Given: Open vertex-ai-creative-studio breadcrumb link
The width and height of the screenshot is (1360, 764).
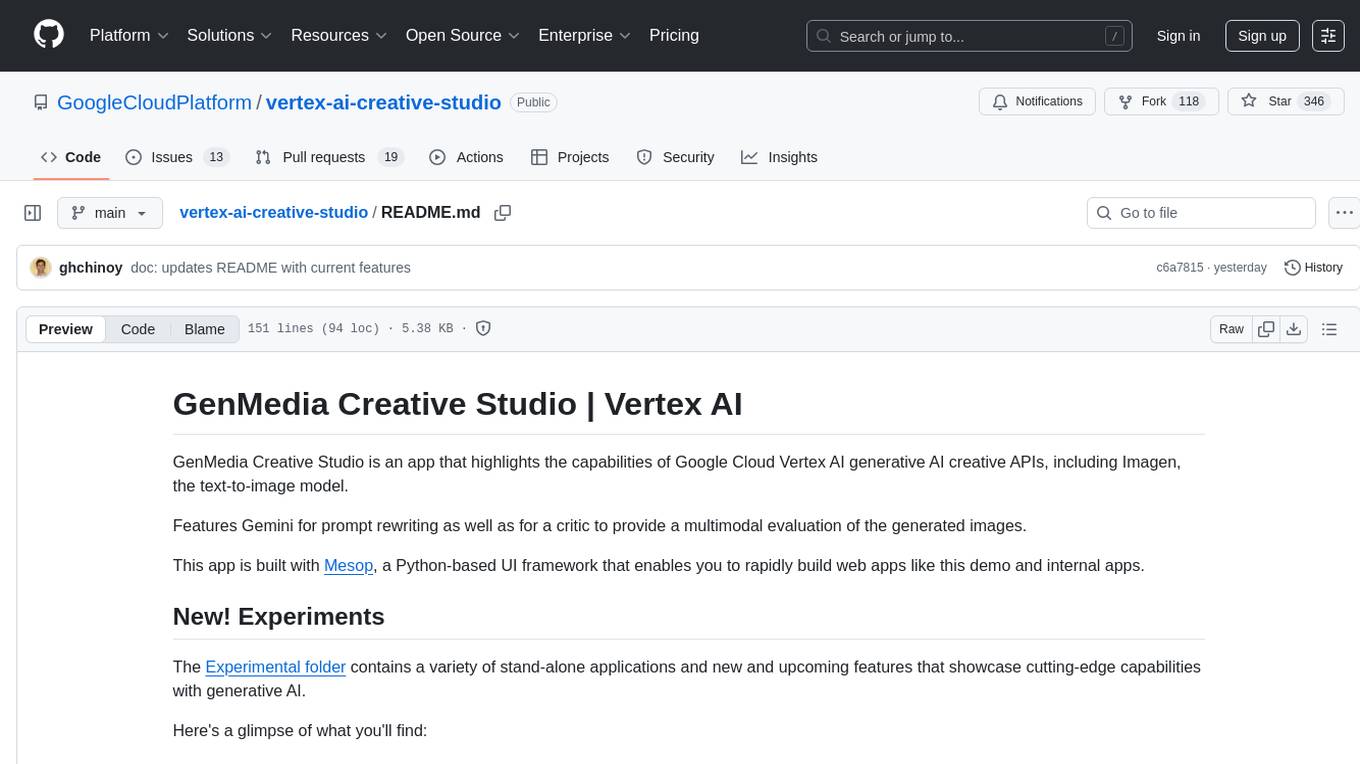Looking at the screenshot, I should 273,212.
